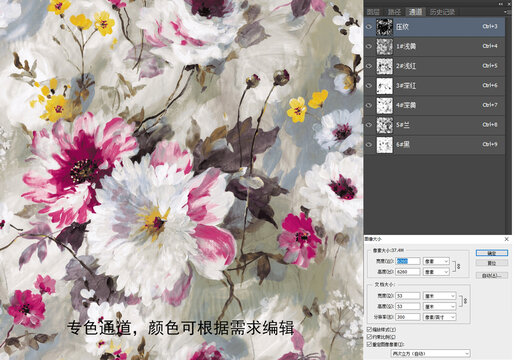515x360 pixels.
Task: Toggle 缩放样式 (Scale Styles) checkbox
Action: (369, 329)
